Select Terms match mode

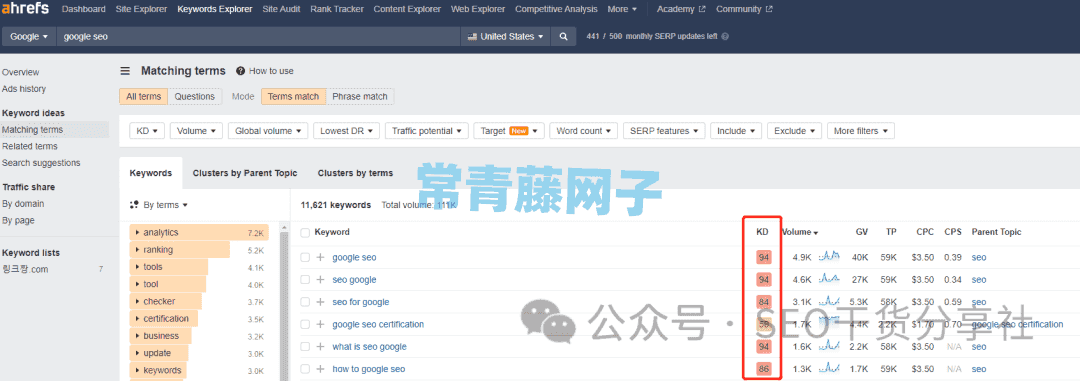pos(293,96)
